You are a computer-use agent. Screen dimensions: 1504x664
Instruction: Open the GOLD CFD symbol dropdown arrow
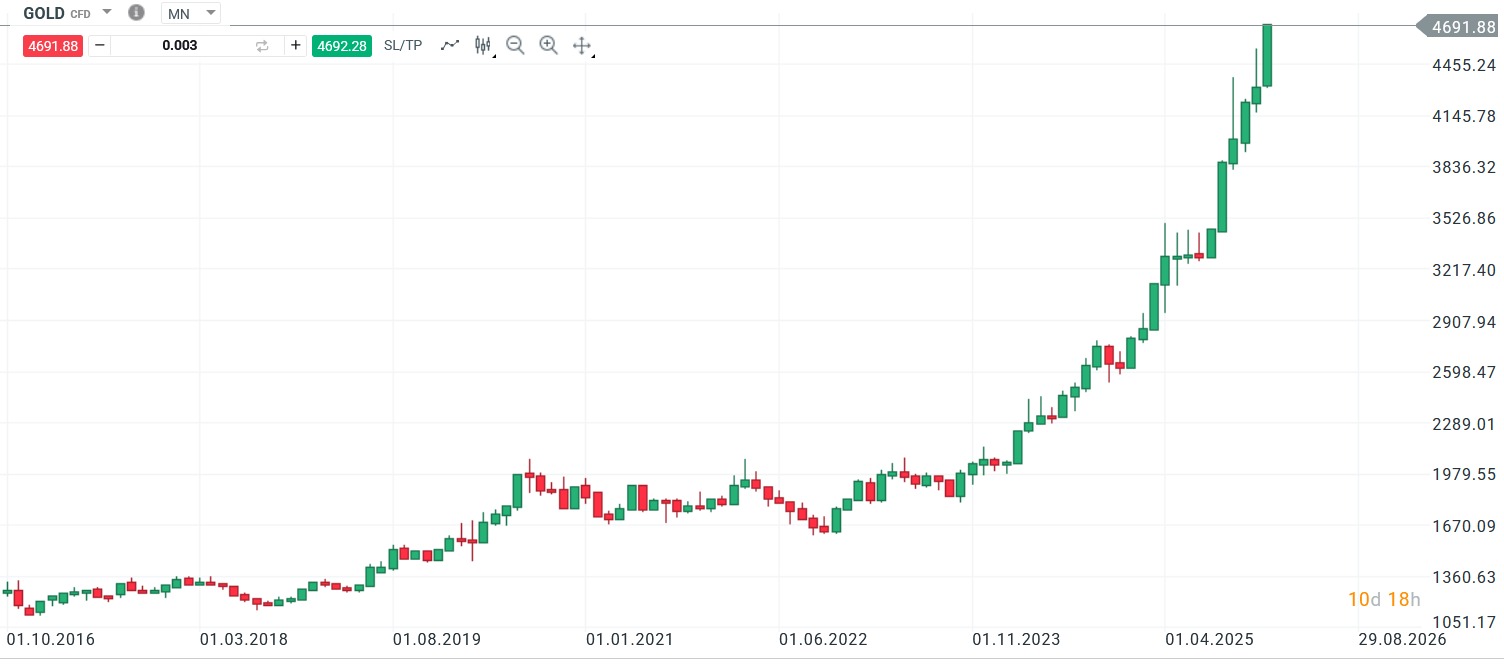107,12
